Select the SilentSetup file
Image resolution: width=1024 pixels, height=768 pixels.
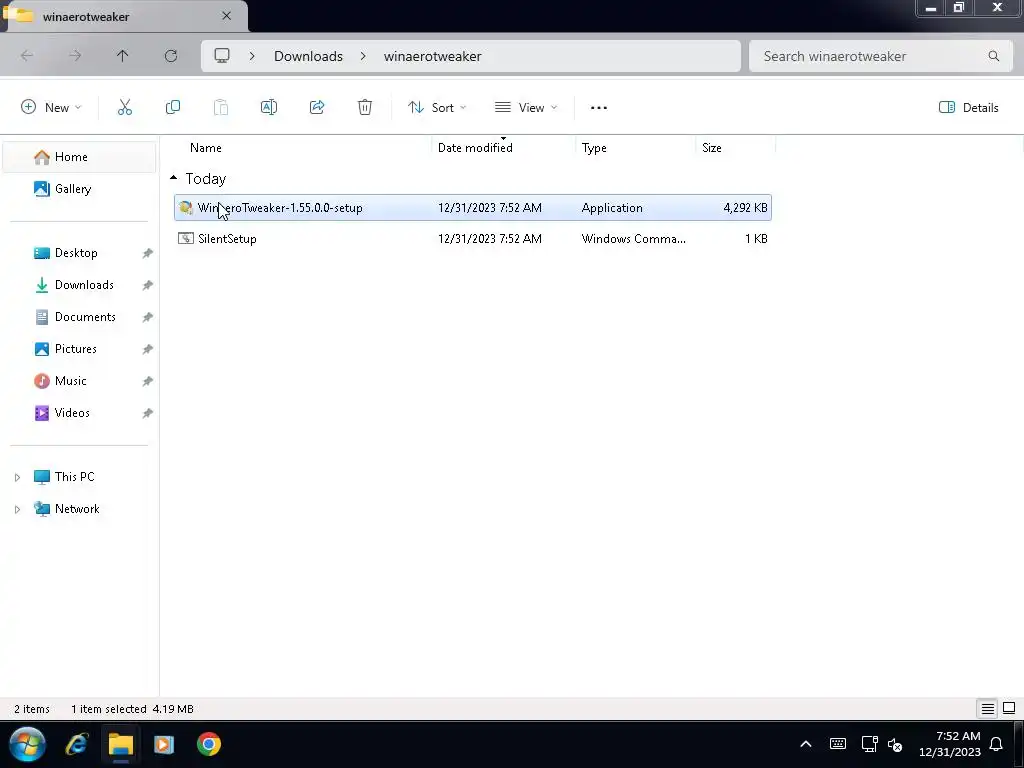pyautogui.click(x=473, y=239)
